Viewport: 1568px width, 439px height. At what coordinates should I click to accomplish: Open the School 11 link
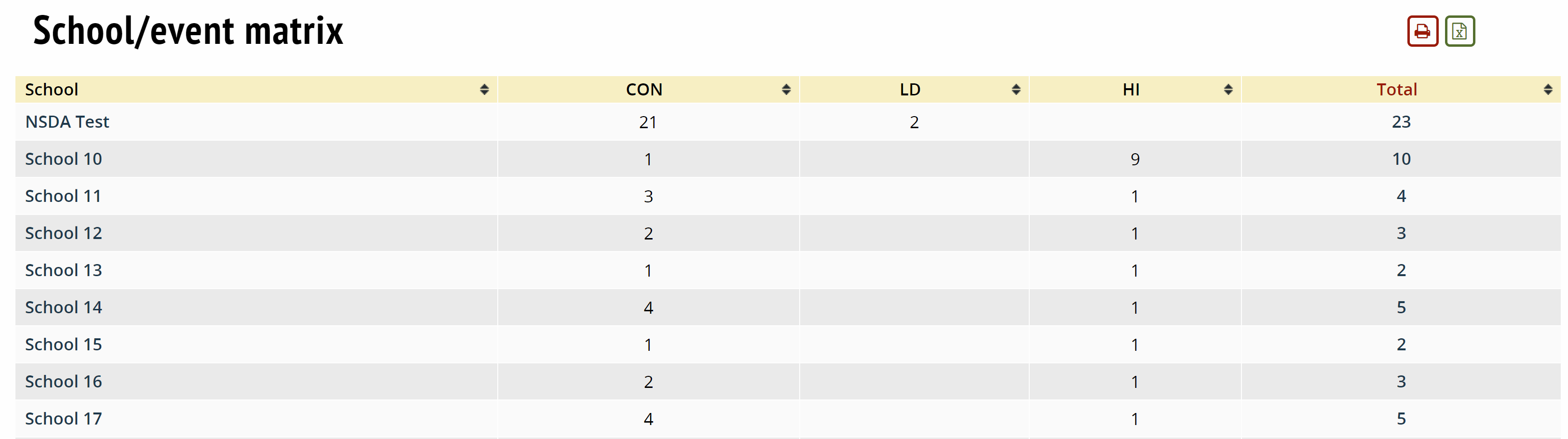(x=63, y=197)
